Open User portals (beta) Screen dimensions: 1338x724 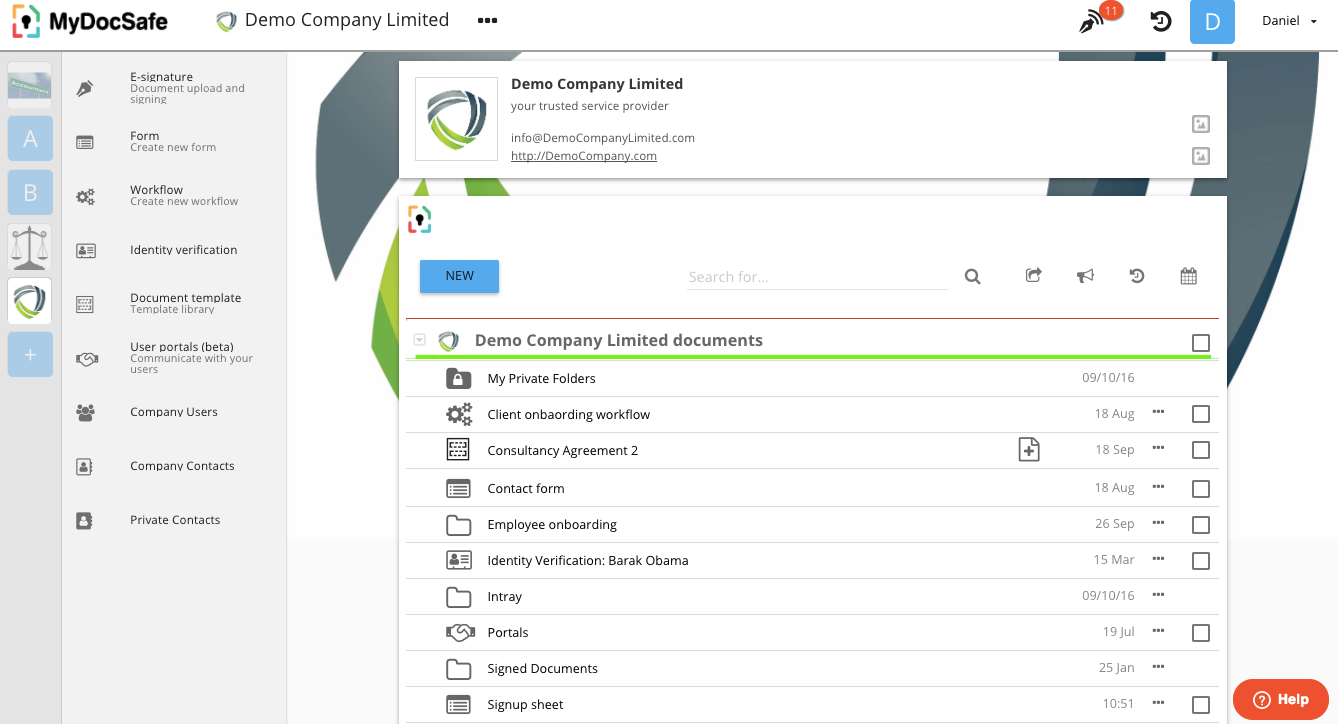(x=192, y=358)
